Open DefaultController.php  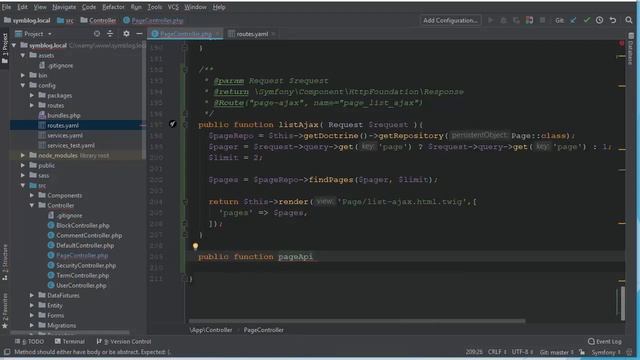coord(85,245)
